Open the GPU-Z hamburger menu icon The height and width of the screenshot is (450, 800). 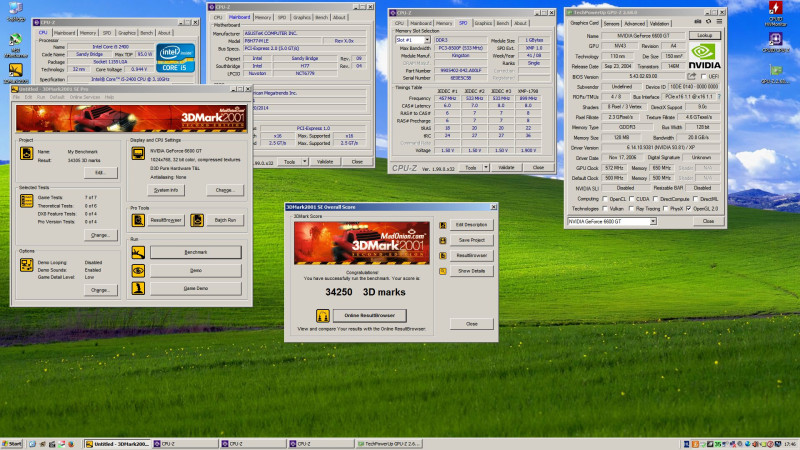coord(719,21)
